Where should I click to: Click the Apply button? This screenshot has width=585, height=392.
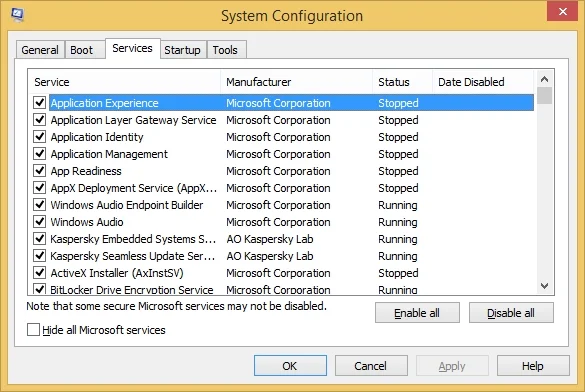pos(452,366)
